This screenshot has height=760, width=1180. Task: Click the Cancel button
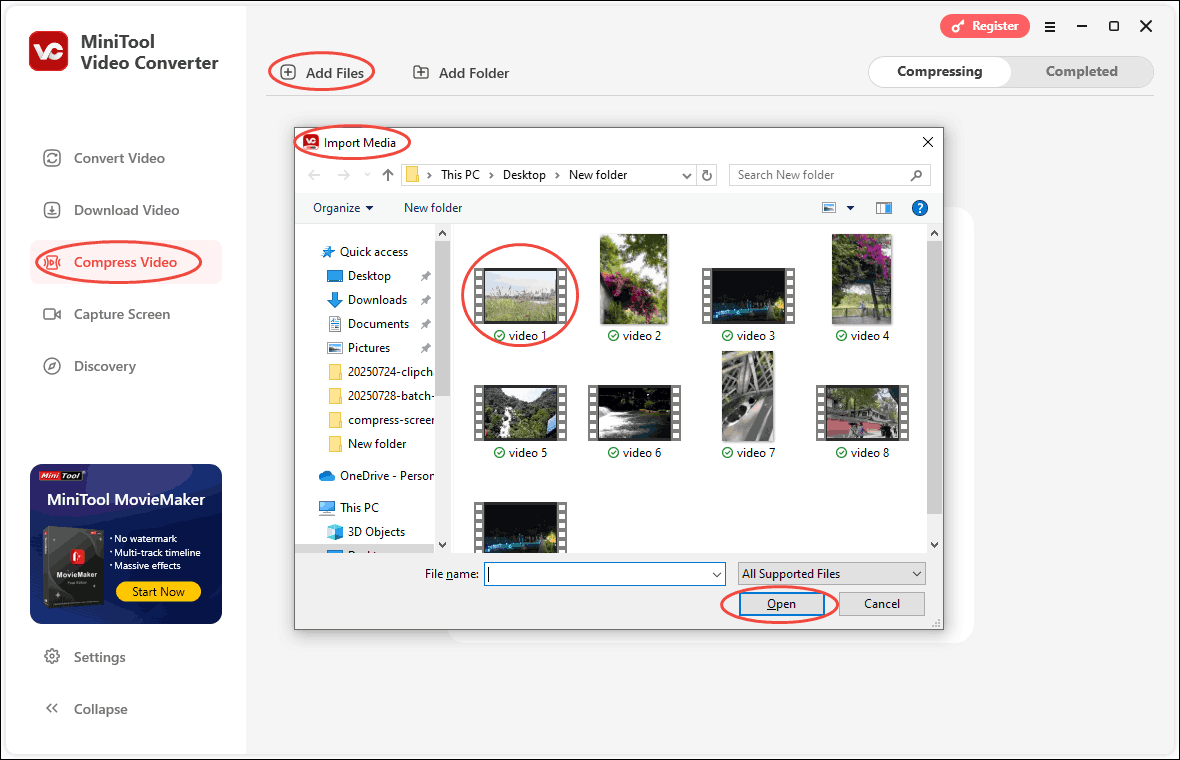coord(882,604)
